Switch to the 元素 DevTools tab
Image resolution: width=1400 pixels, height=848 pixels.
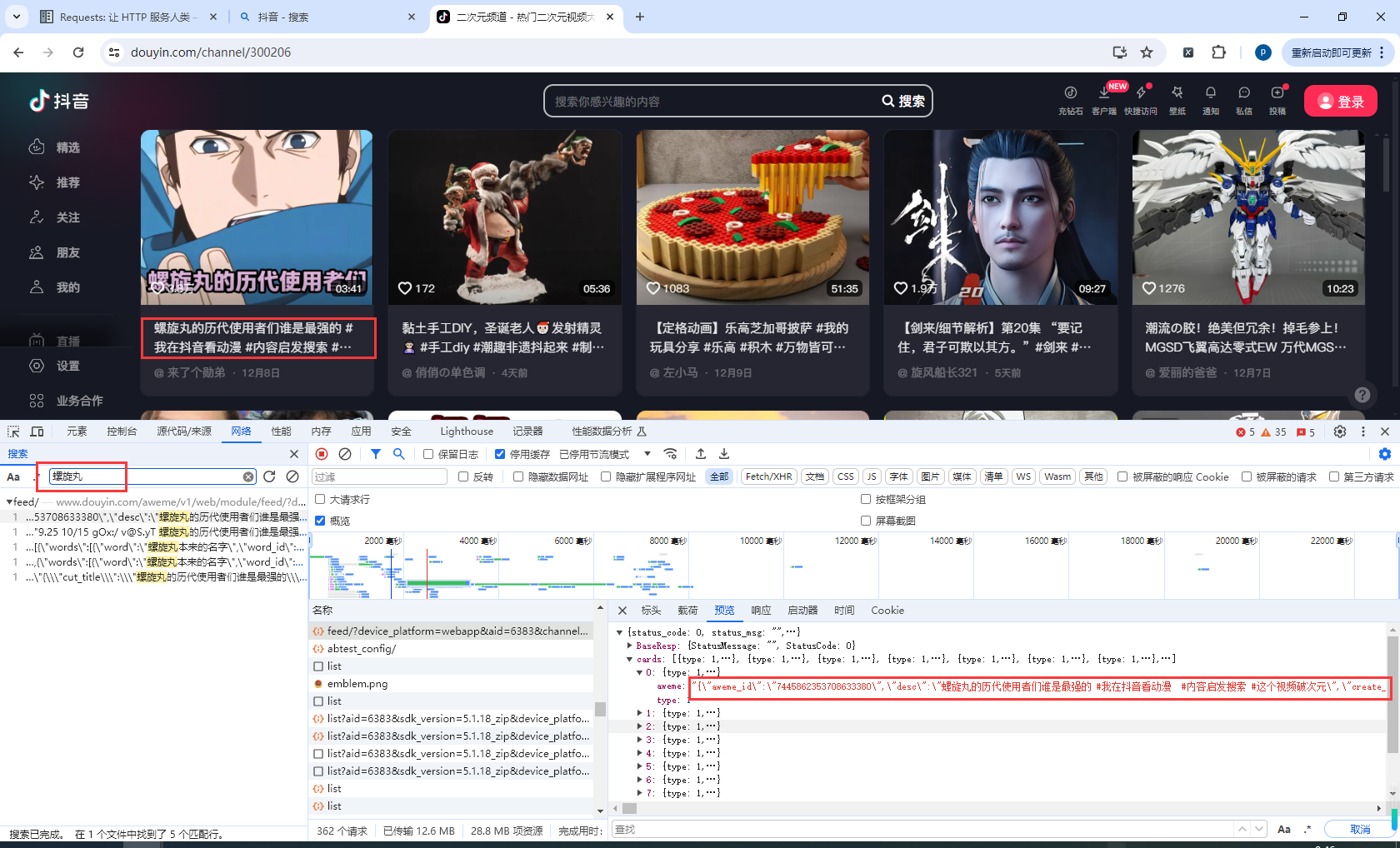pyautogui.click(x=77, y=431)
